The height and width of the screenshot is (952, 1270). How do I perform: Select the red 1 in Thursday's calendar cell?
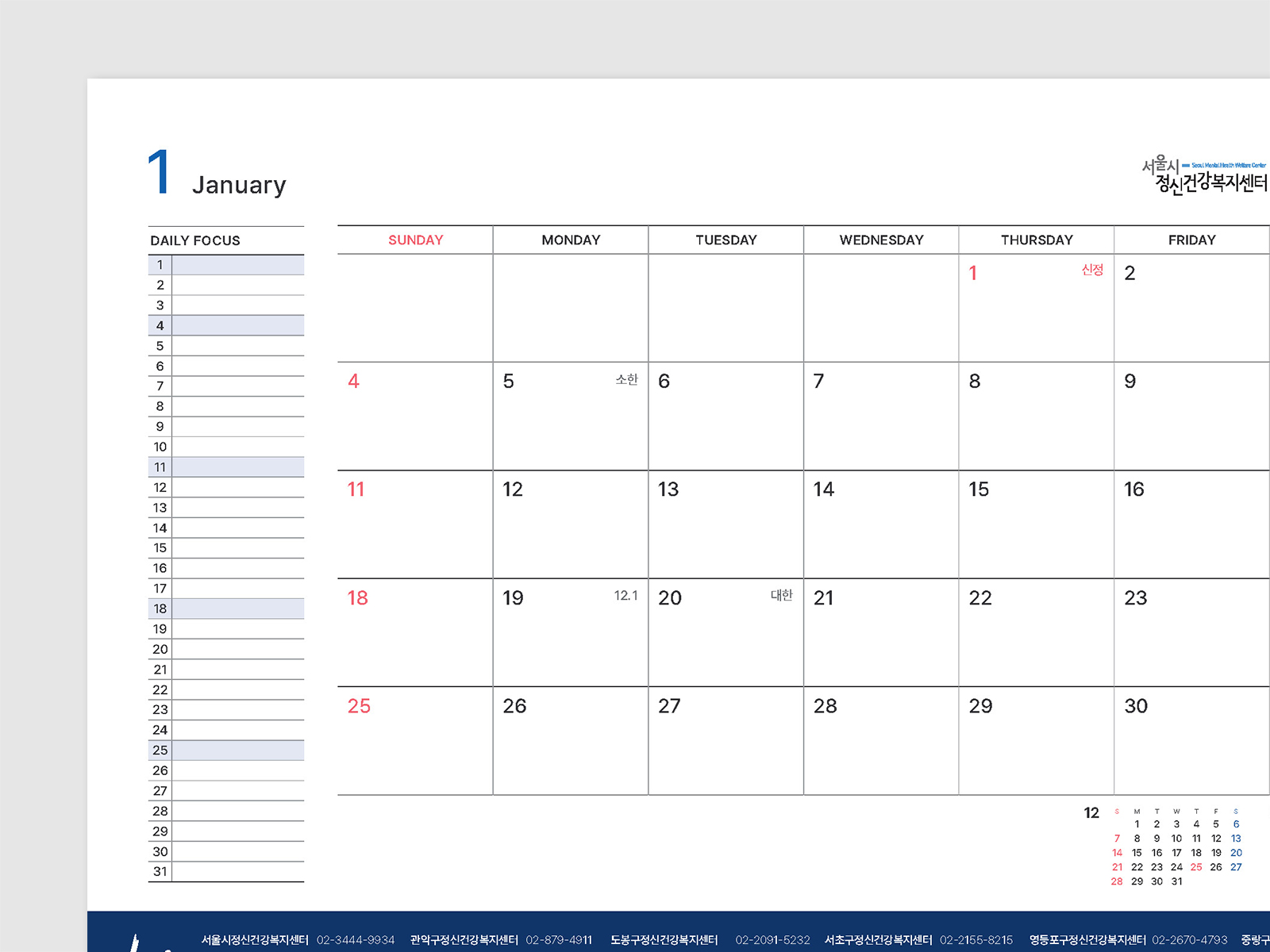click(973, 273)
